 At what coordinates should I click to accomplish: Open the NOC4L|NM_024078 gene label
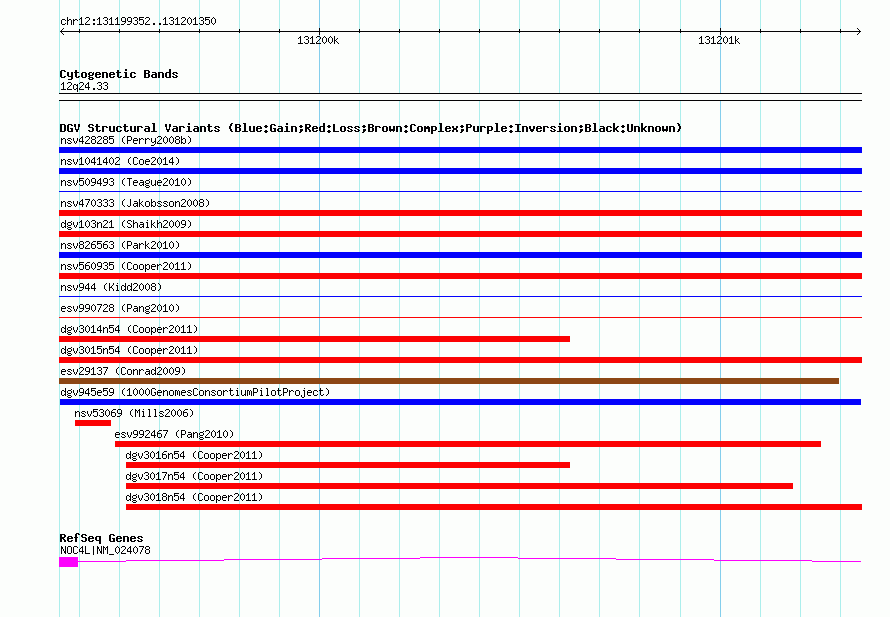(105, 551)
